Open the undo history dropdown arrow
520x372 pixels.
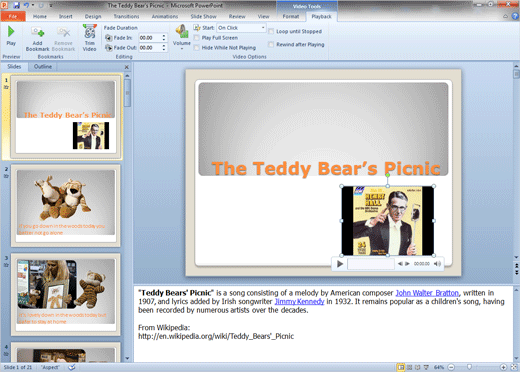point(33,5)
